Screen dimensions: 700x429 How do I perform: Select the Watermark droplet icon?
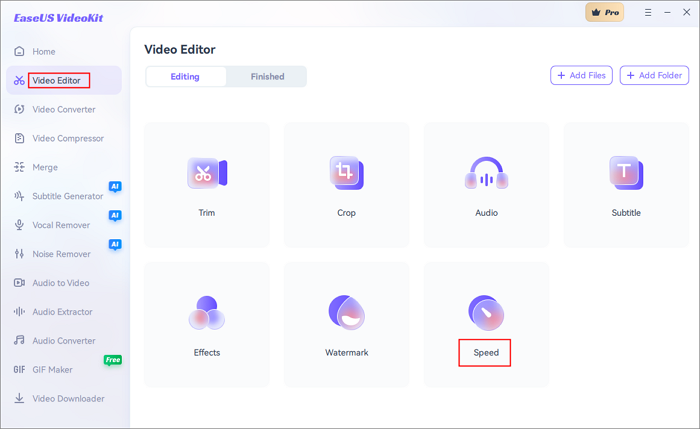(346, 313)
